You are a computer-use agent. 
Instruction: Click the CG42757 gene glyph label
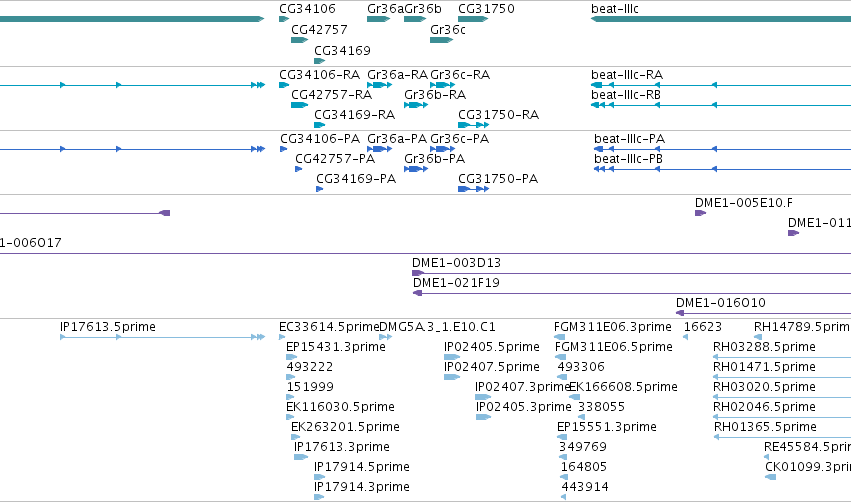click(x=319, y=29)
